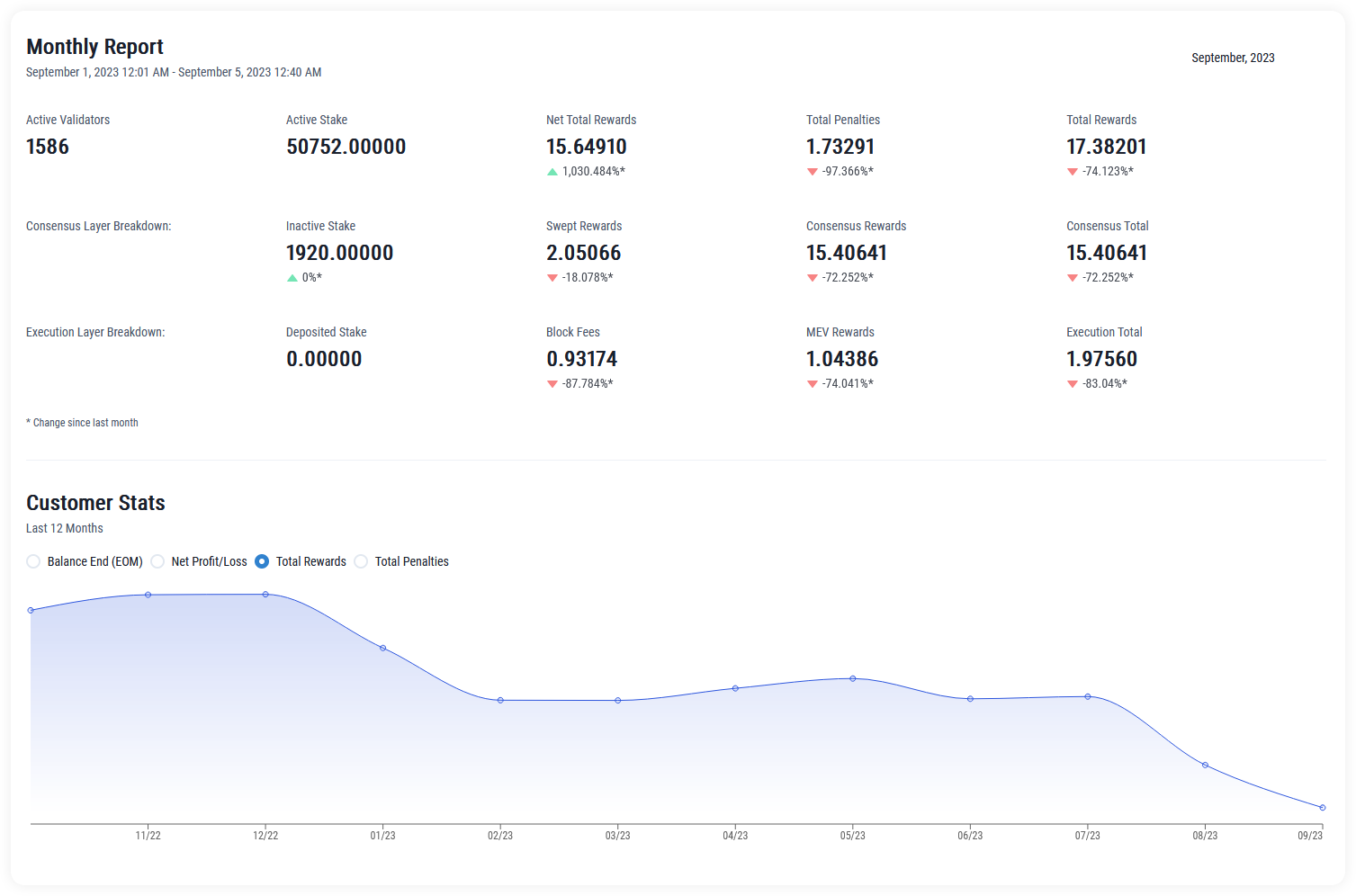Click the chart data point at 12/22

(x=265, y=594)
